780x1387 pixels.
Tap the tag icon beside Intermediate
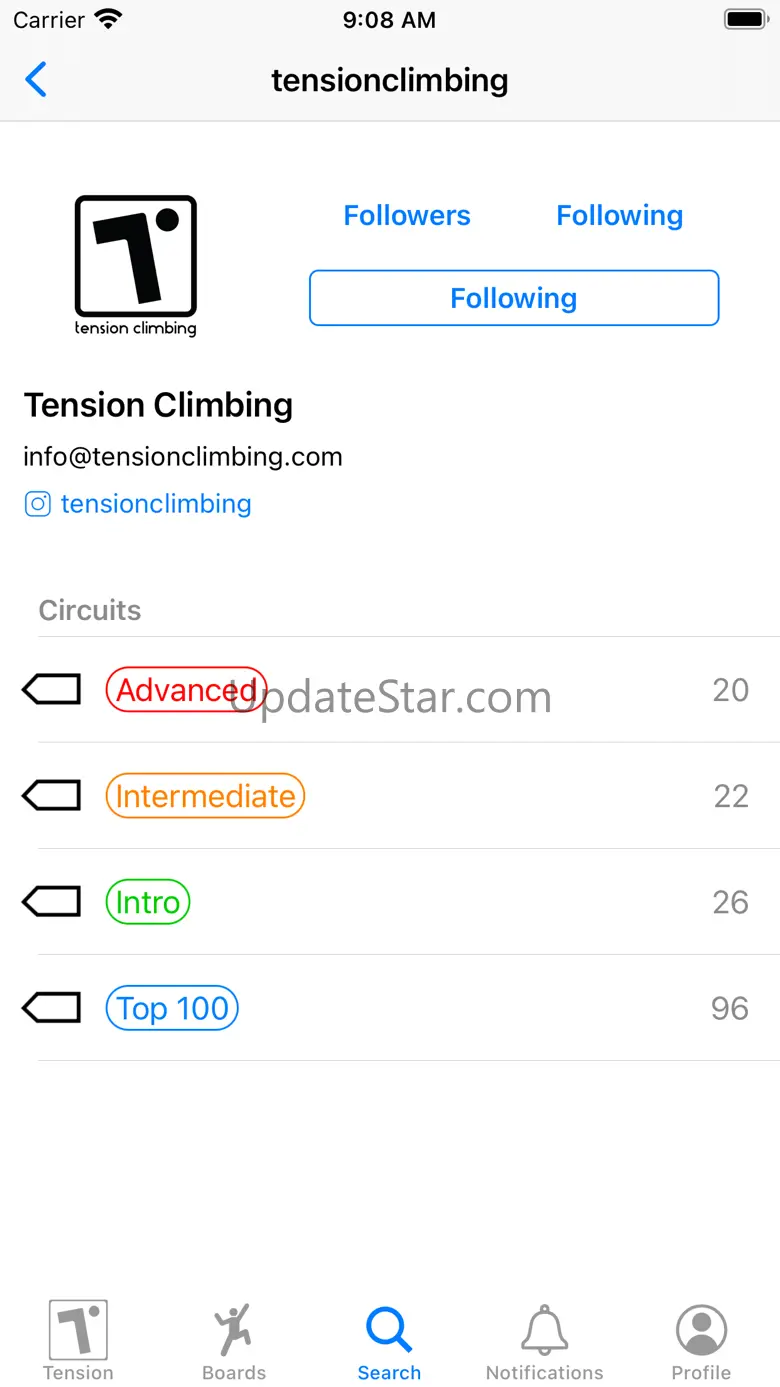click(x=52, y=796)
